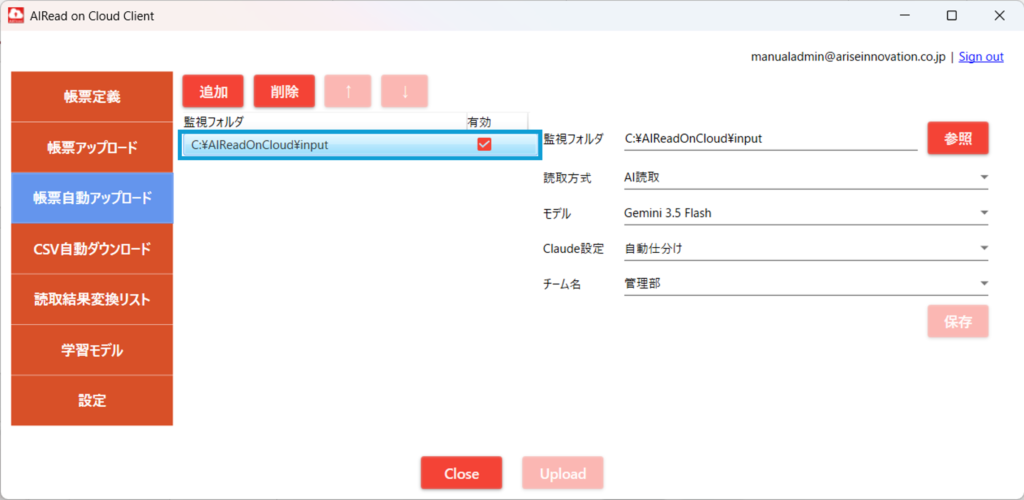This screenshot has height=500, width=1024.
Task: Click the 追加 button
Action: click(213, 91)
